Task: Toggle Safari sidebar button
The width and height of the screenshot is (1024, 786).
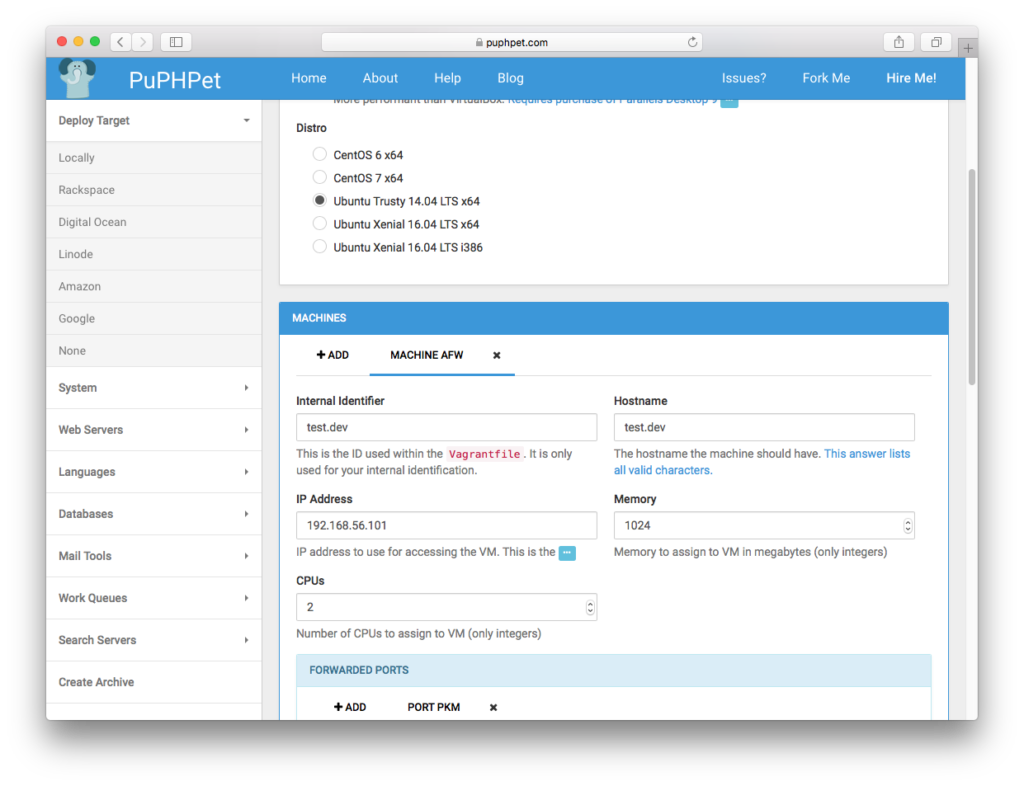Action: pyautogui.click(x=176, y=42)
